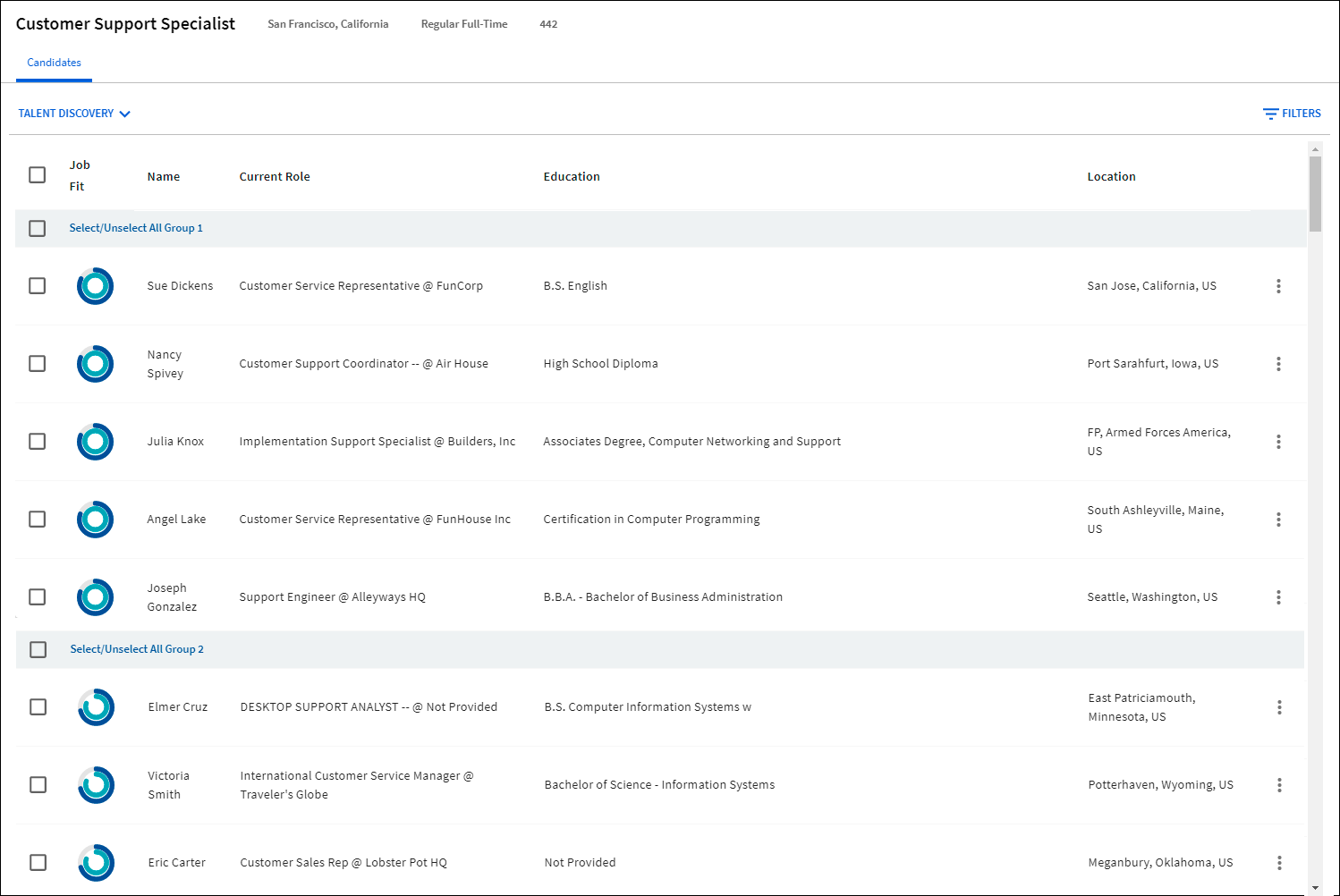Open the actions menu for Eric Carter
Image resolution: width=1340 pixels, height=896 pixels.
pyautogui.click(x=1279, y=863)
